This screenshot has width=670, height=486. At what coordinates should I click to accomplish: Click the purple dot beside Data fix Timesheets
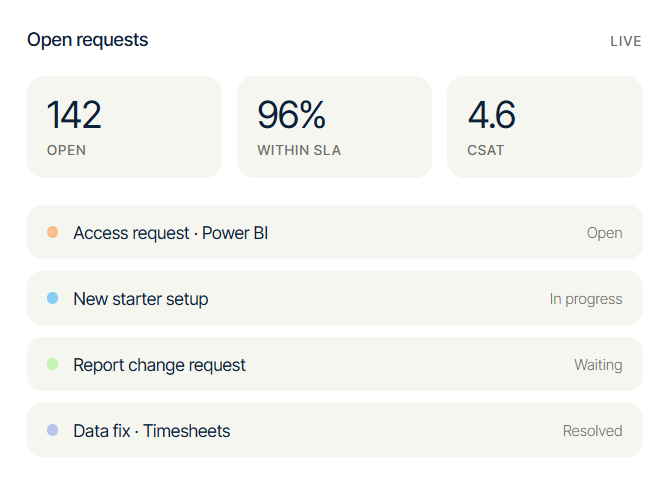53,430
